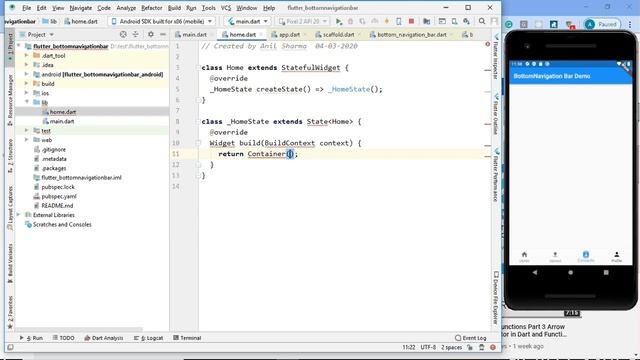Click the lib breadcrumb in navigation bar

[50, 21]
